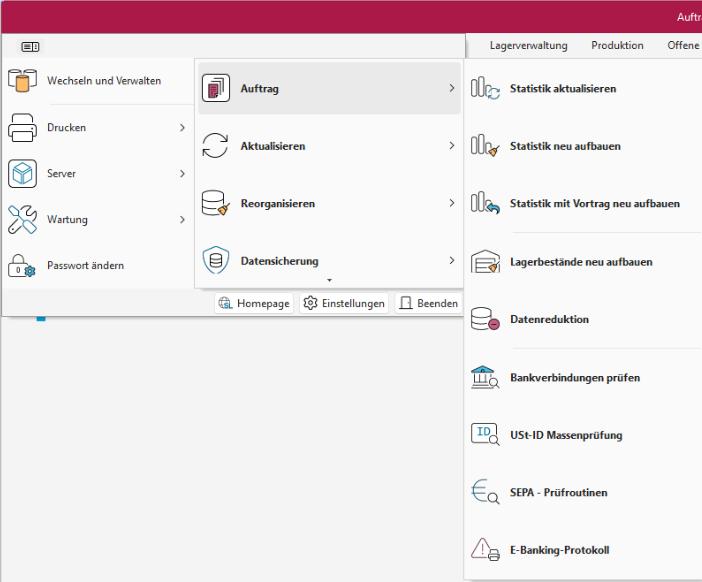The image size is (702, 582).
Task: Click the USt-ID Massenprüfung ID icon
Action: (x=485, y=434)
